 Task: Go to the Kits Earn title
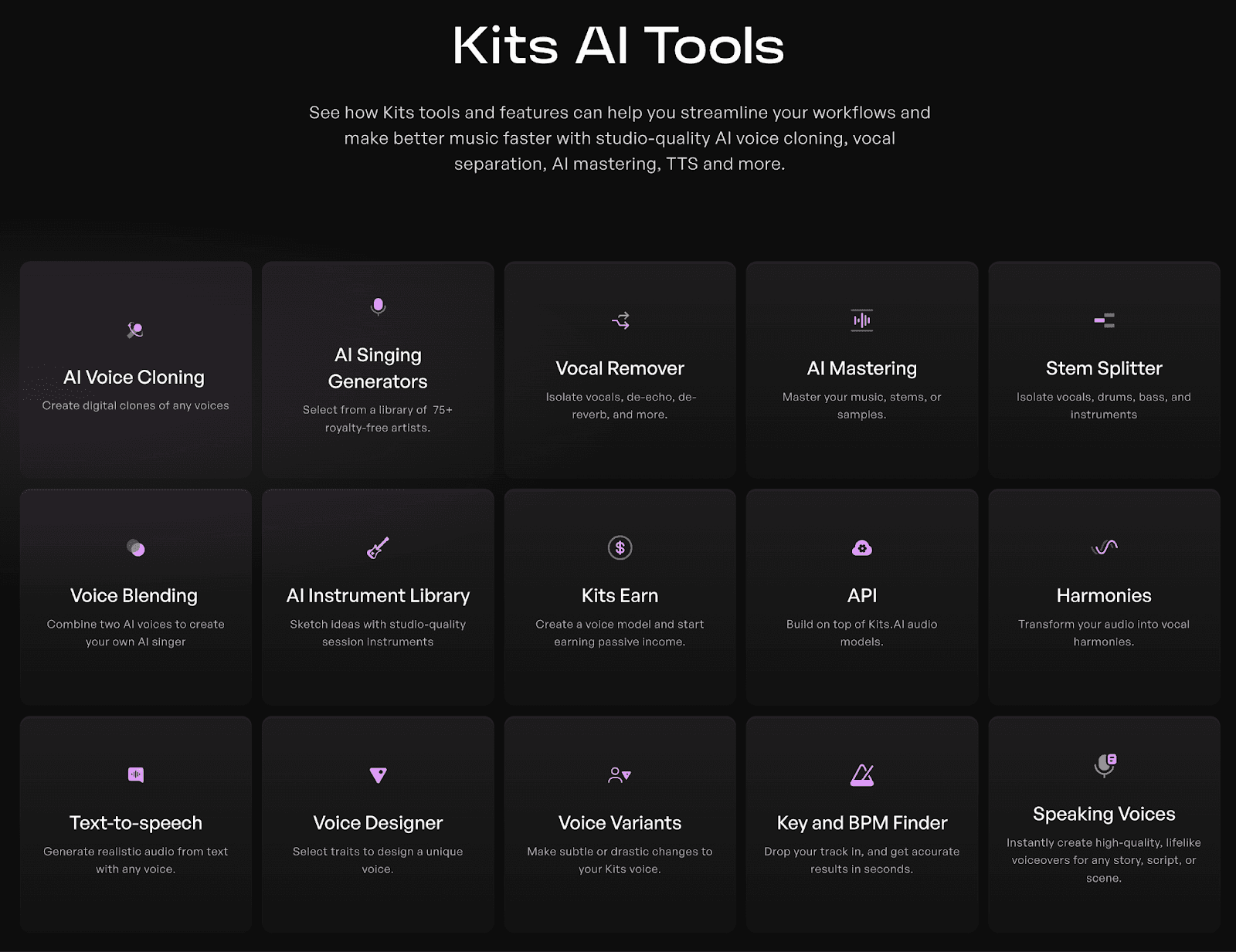tap(620, 595)
